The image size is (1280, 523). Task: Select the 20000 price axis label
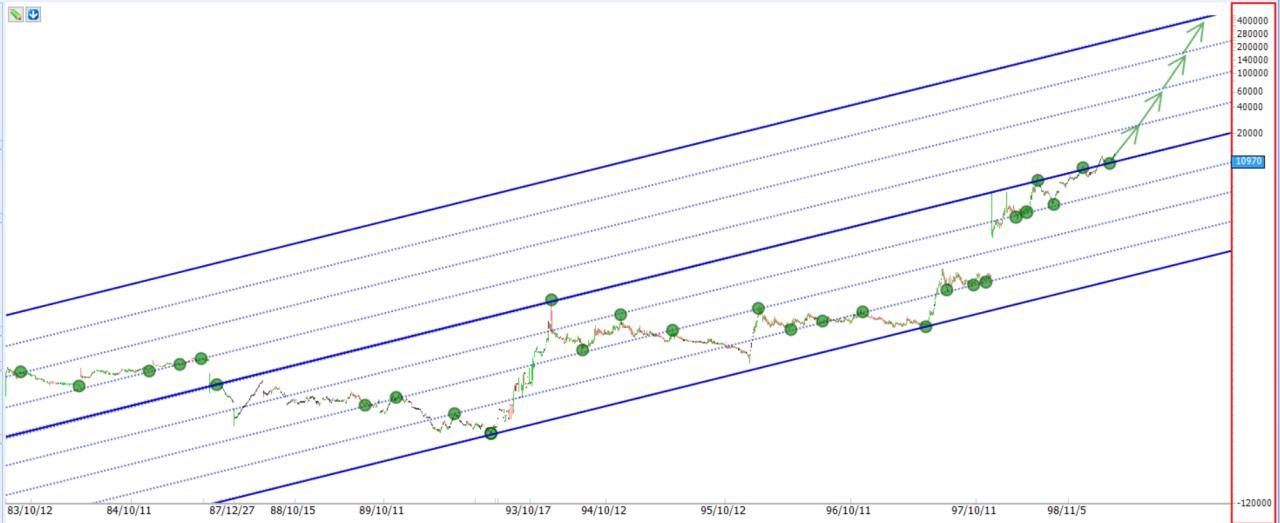tap(1252, 133)
